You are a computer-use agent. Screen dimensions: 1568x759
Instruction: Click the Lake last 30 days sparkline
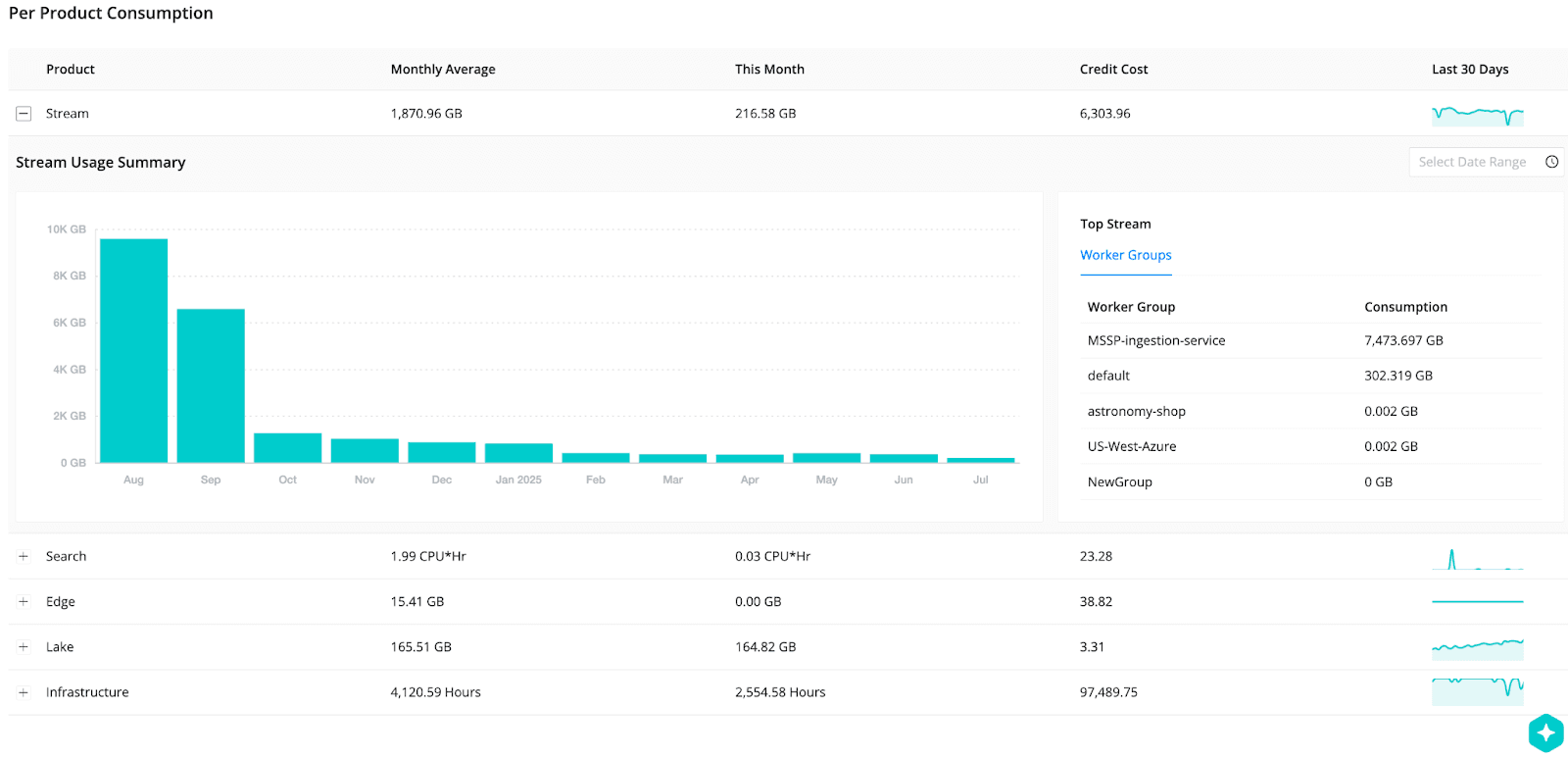(x=1477, y=647)
